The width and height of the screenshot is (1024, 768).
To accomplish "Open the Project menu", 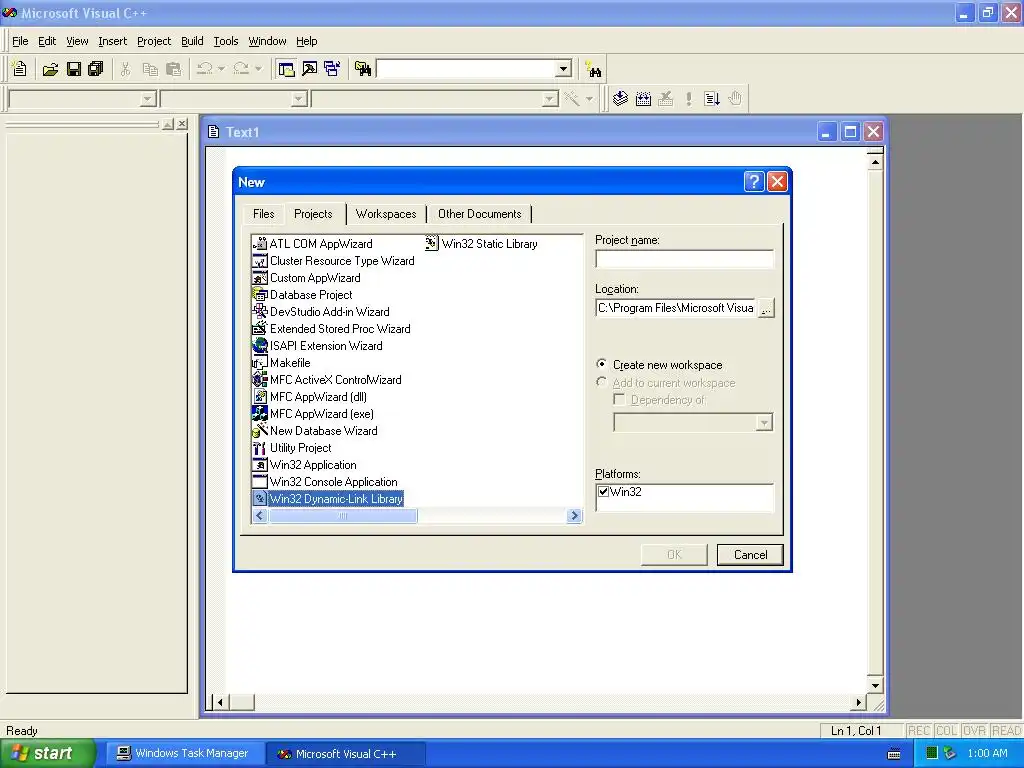I will coord(154,41).
